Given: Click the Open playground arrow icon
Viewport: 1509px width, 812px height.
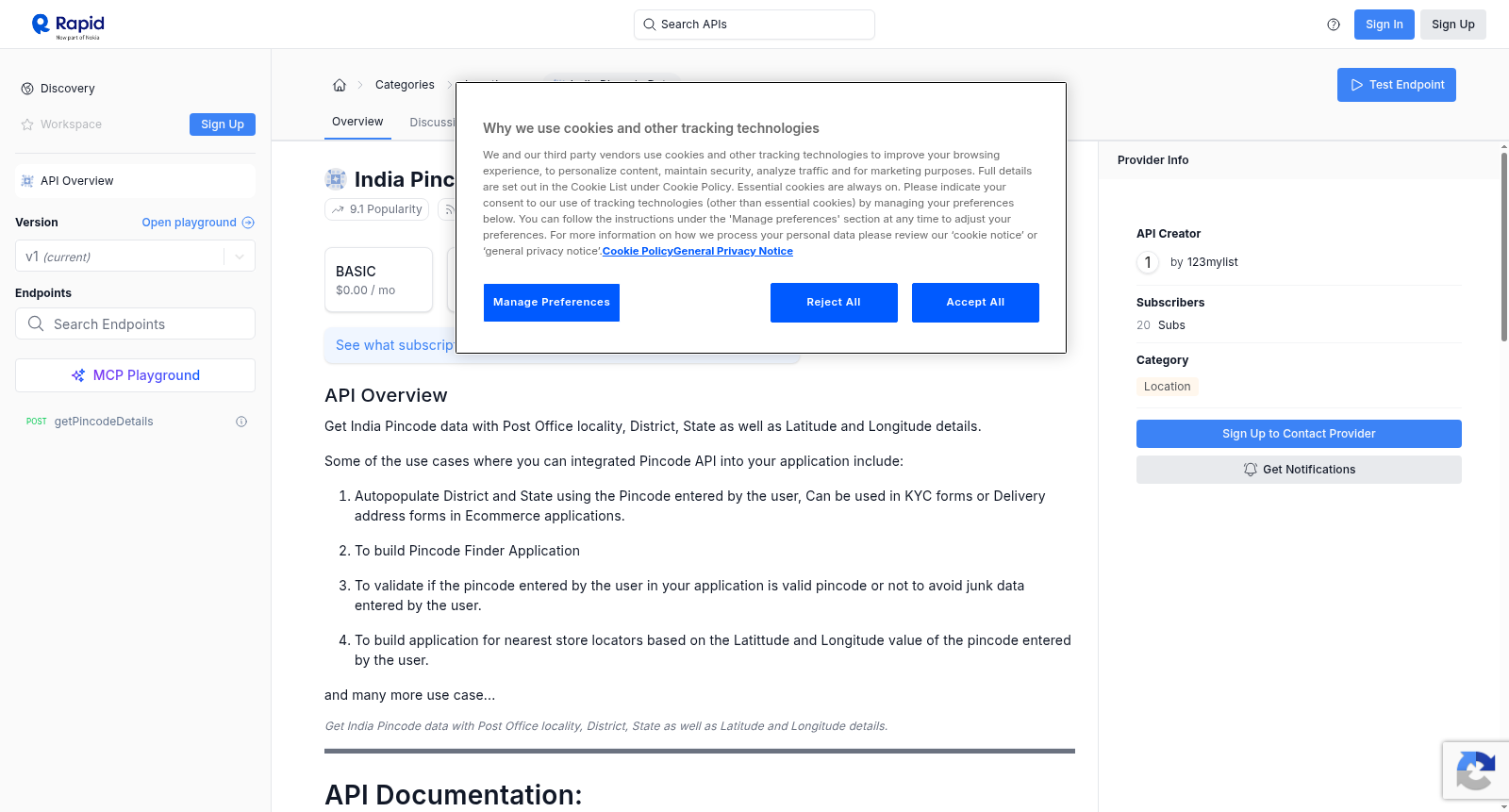Looking at the screenshot, I should point(248,223).
